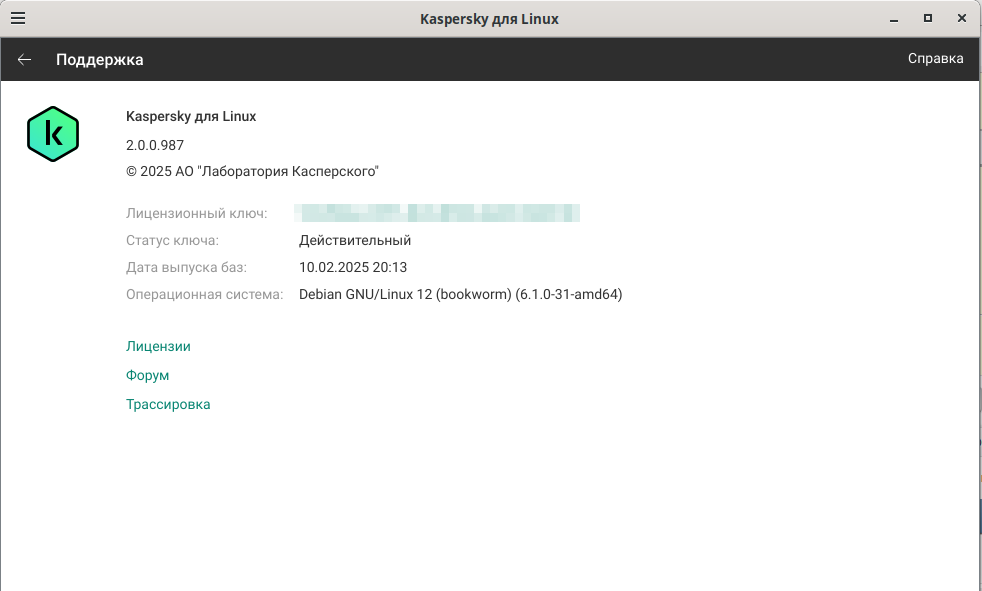Click the version number 2.0.0.987

pyautogui.click(x=155, y=145)
